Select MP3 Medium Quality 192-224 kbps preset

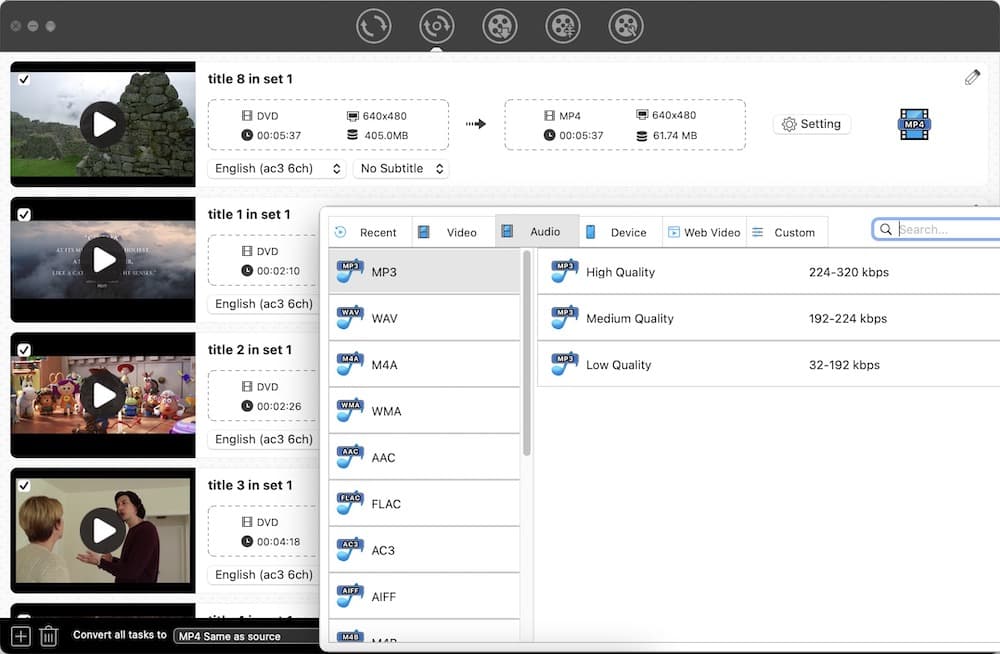tap(768, 318)
